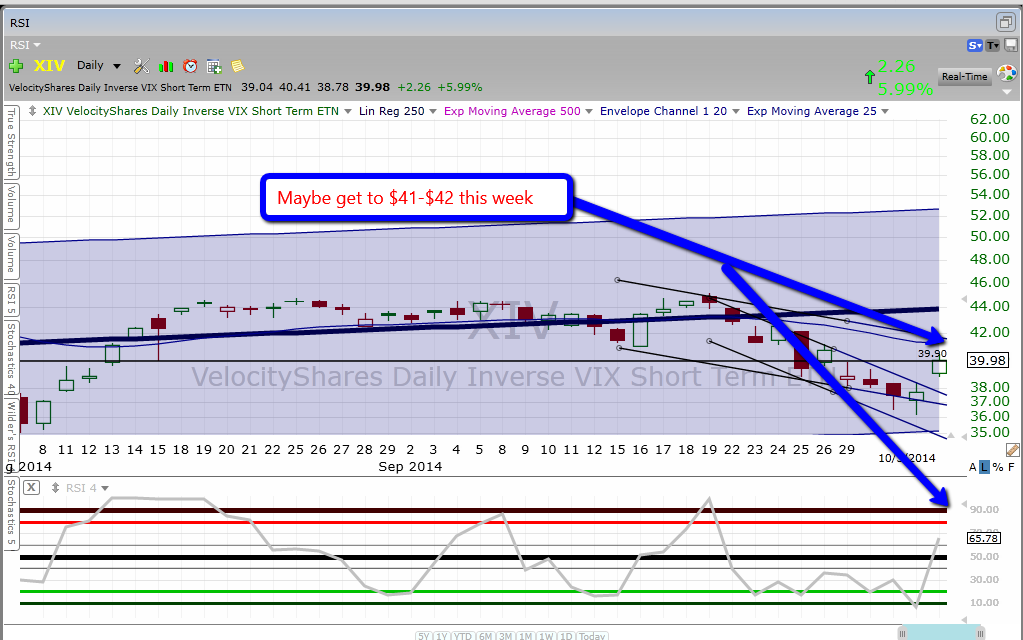The height and width of the screenshot is (640, 1023).
Task: Click the green-red bars chart style icon
Action: pyautogui.click(x=166, y=66)
